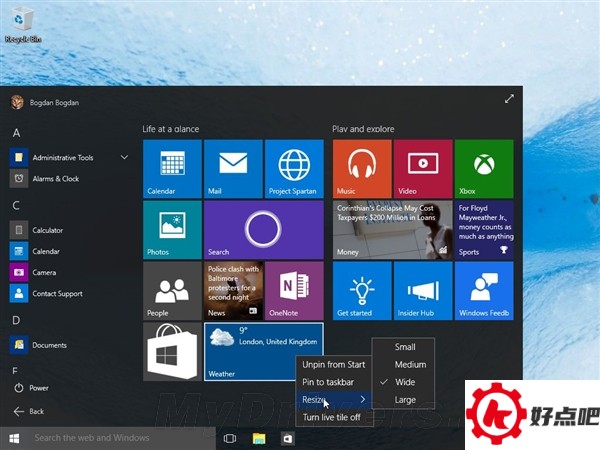The image size is (600, 450).
Task: Open the Windows Feedback tile
Action: pos(484,291)
